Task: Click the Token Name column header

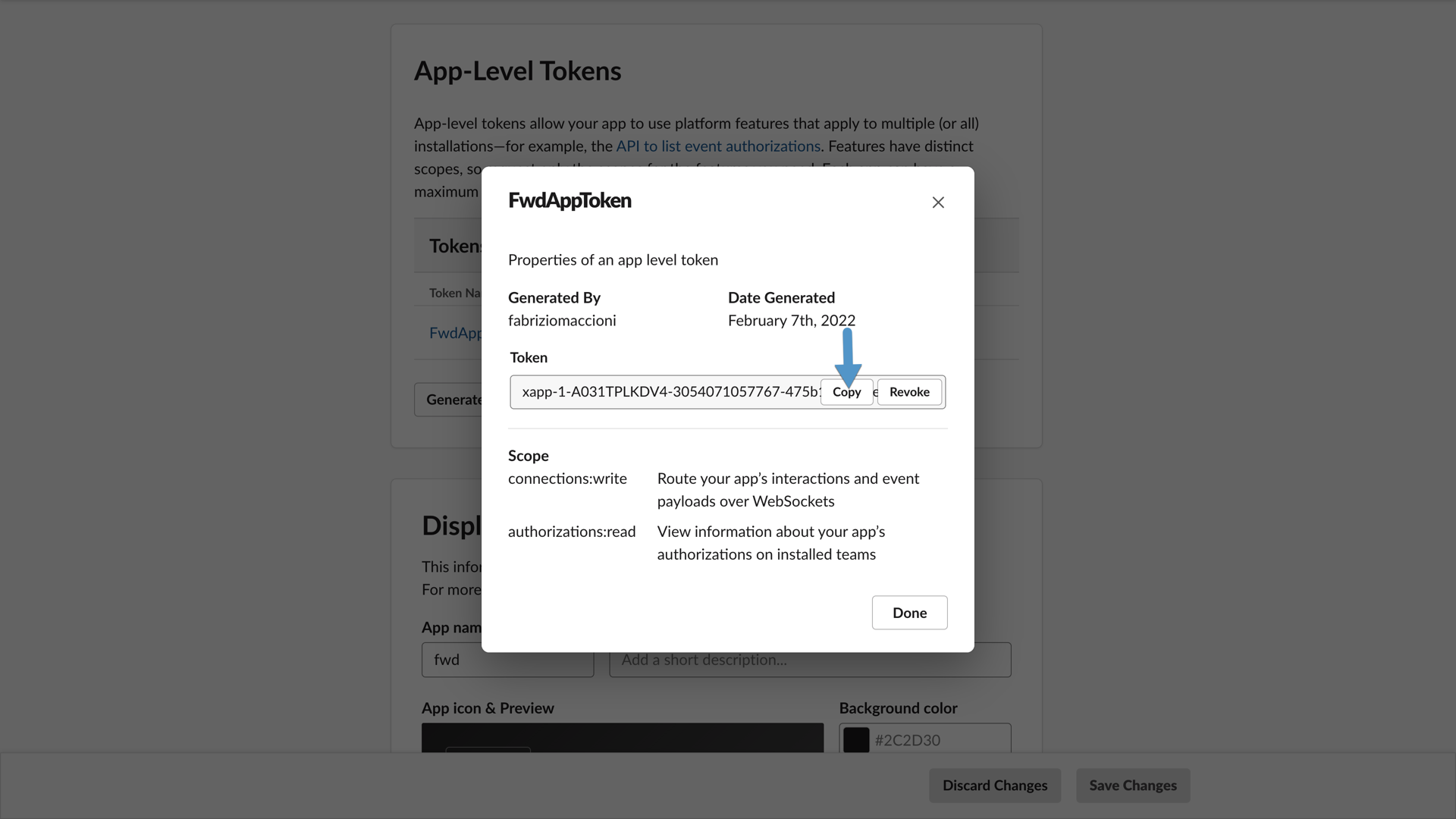Action: pos(453,292)
